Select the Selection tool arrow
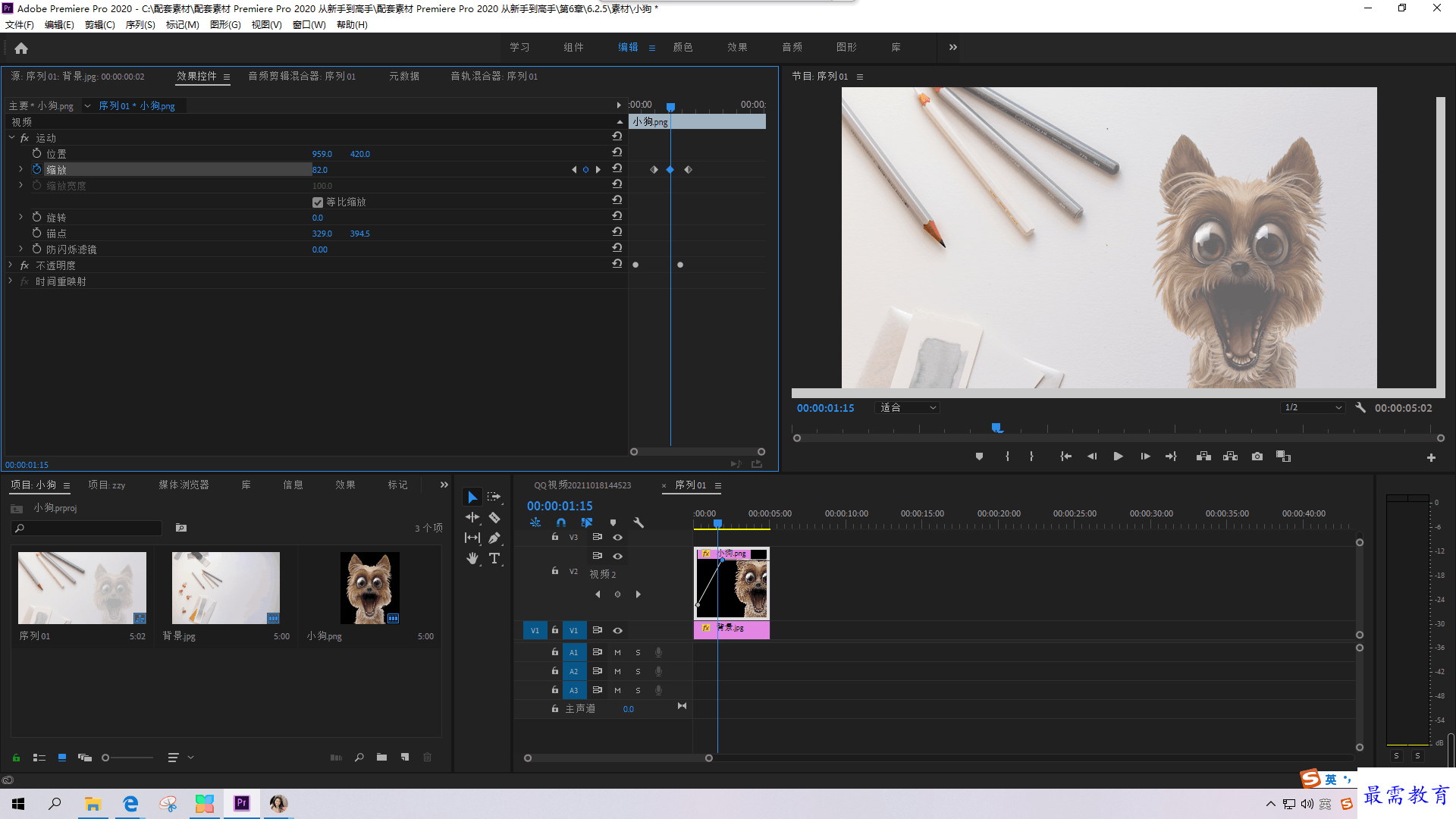Screen dimensions: 1456x819 (x=472, y=497)
